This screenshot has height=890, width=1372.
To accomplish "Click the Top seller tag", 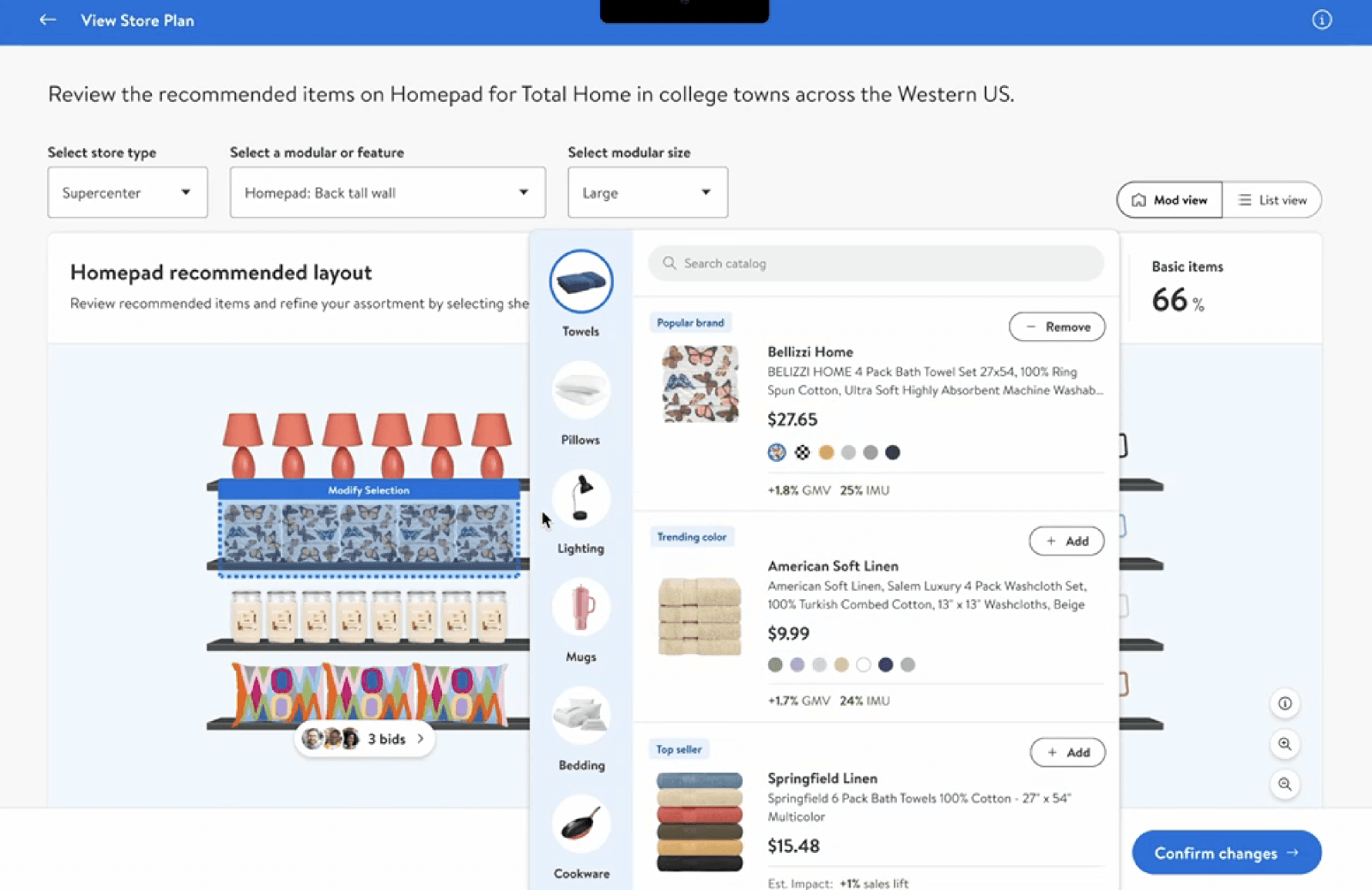I will (679, 749).
